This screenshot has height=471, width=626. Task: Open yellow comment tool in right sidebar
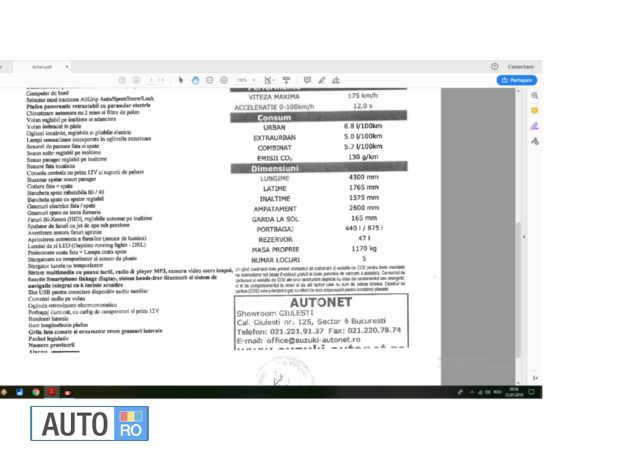pyautogui.click(x=535, y=110)
